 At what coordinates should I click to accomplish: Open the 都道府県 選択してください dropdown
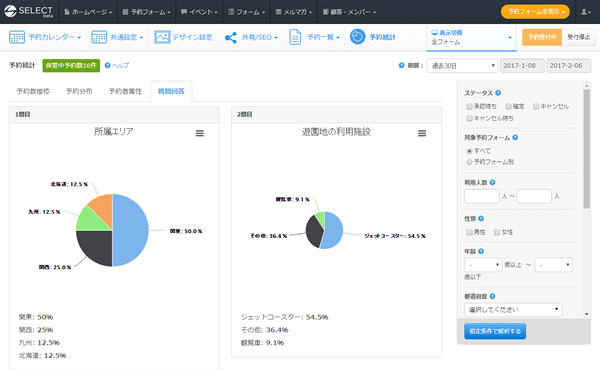(513, 310)
